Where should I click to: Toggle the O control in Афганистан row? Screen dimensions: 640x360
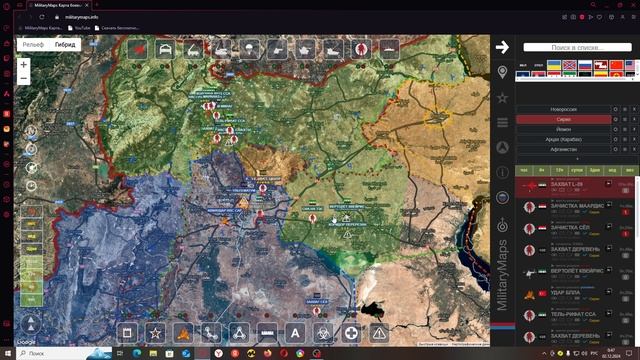tap(616, 149)
